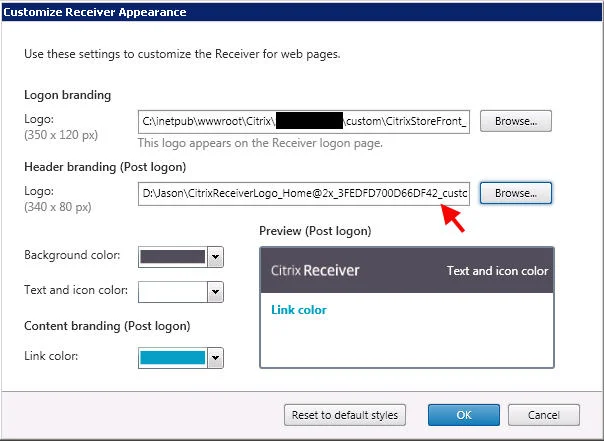The width and height of the screenshot is (604, 441).
Task: Click the 'Link color:' label
Action: tap(51, 356)
